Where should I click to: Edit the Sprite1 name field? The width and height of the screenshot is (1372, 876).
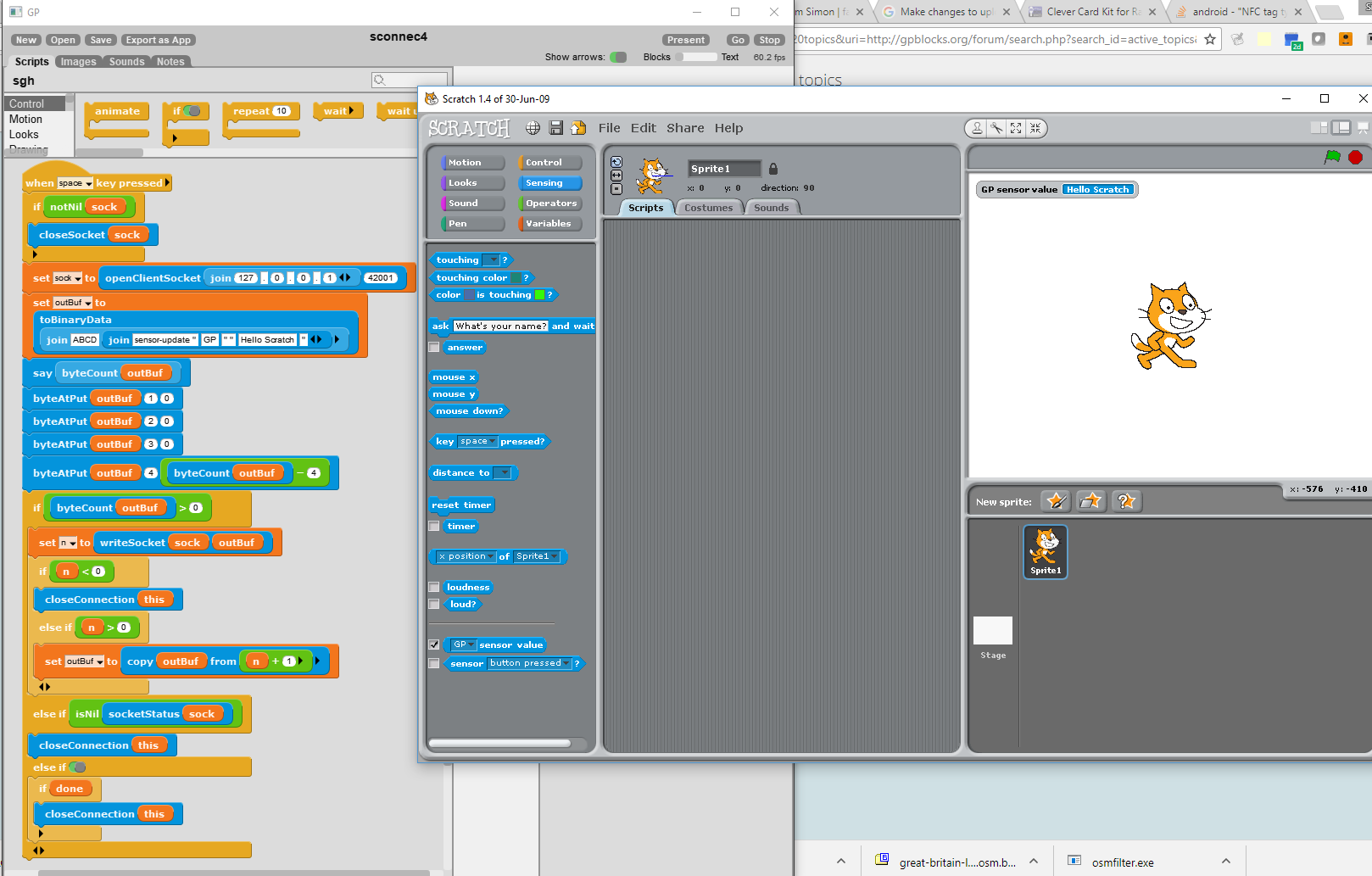[x=724, y=169]
